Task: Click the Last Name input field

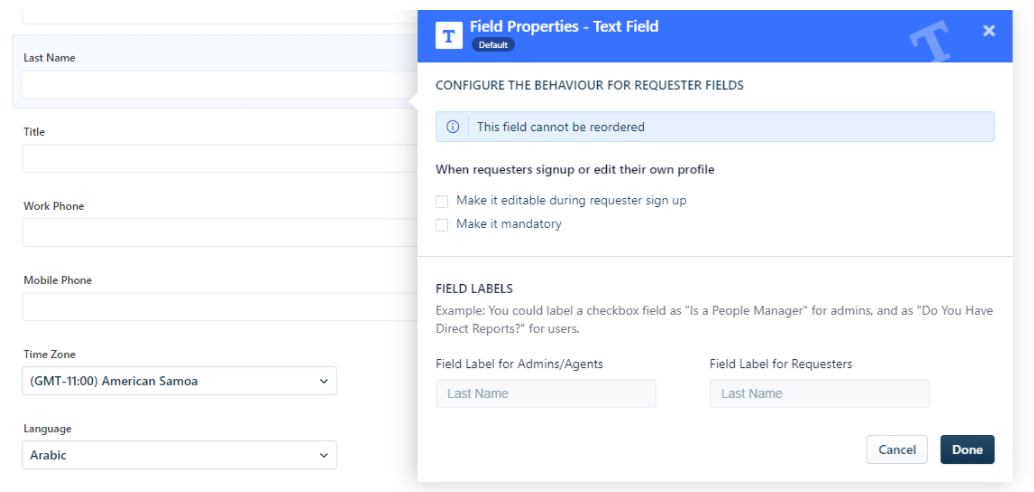Action: (x=216, y=85)
